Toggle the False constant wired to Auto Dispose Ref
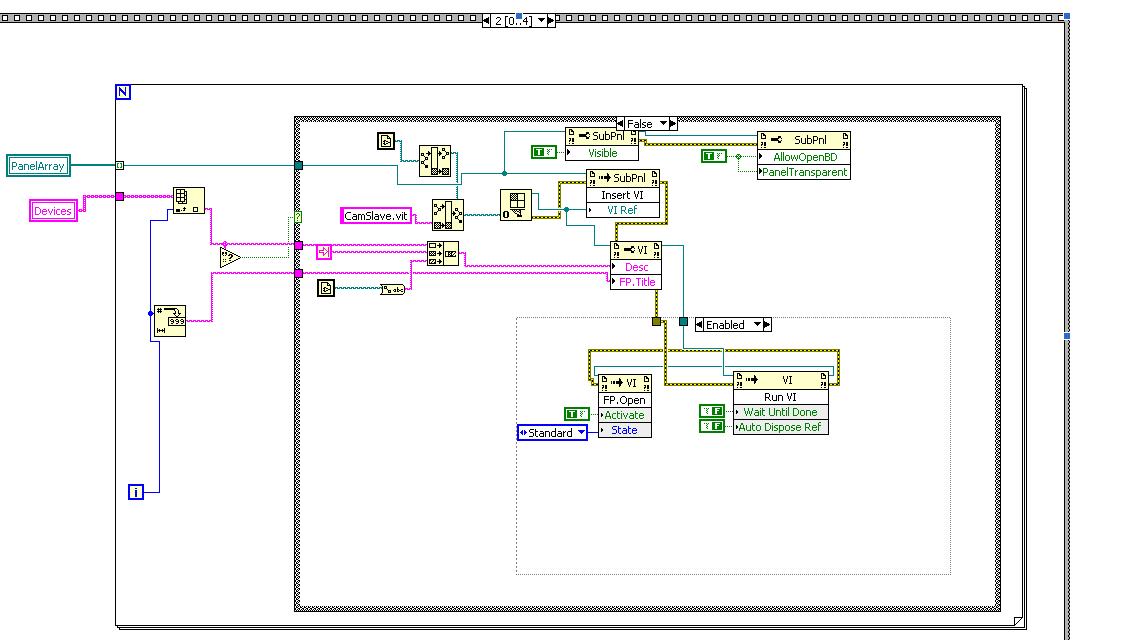 (x=712, y=426)
